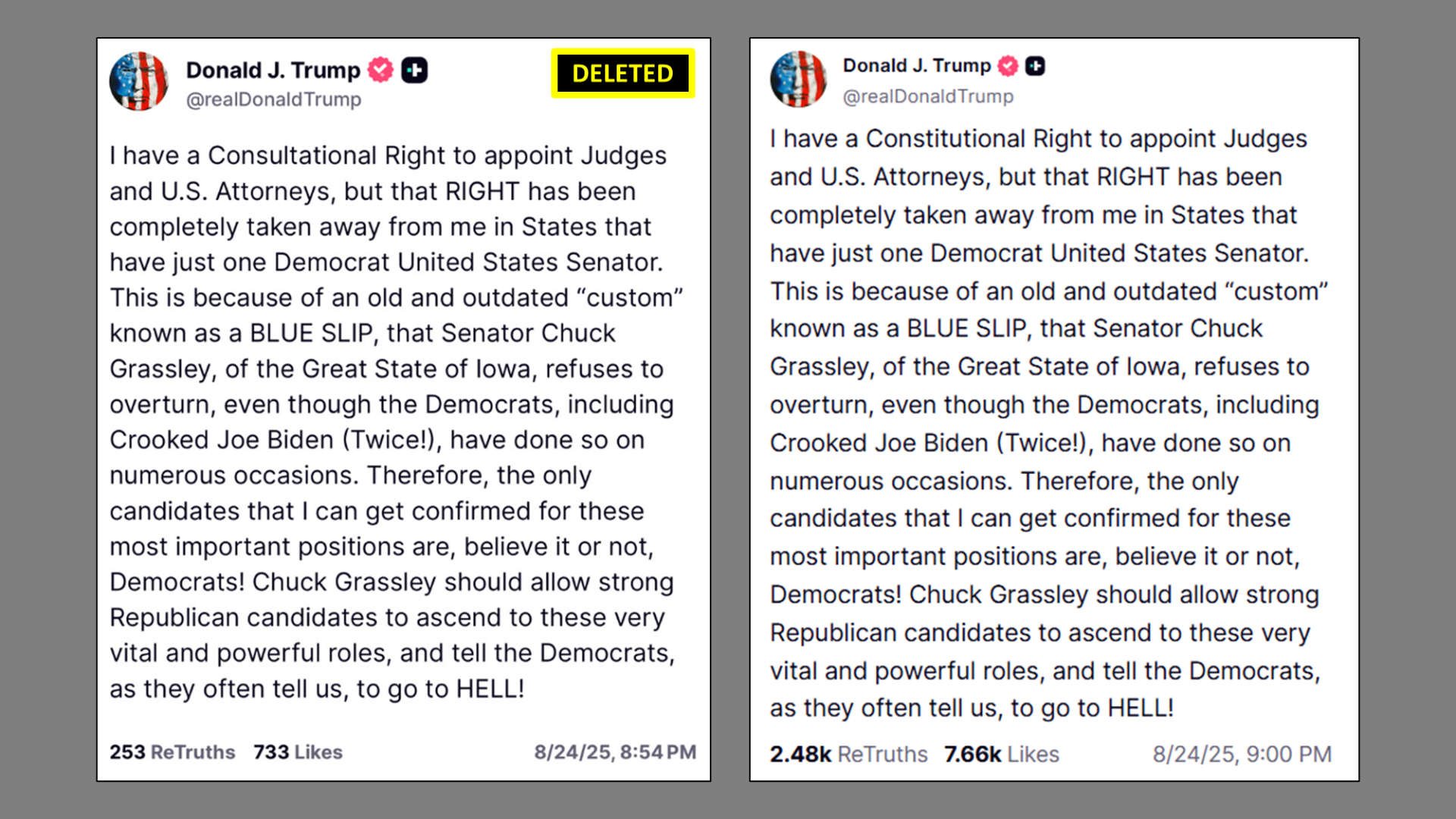Click the red verified badge in the right post
This screenshot has width=1456, height=819.
[x=1008, y=66]
